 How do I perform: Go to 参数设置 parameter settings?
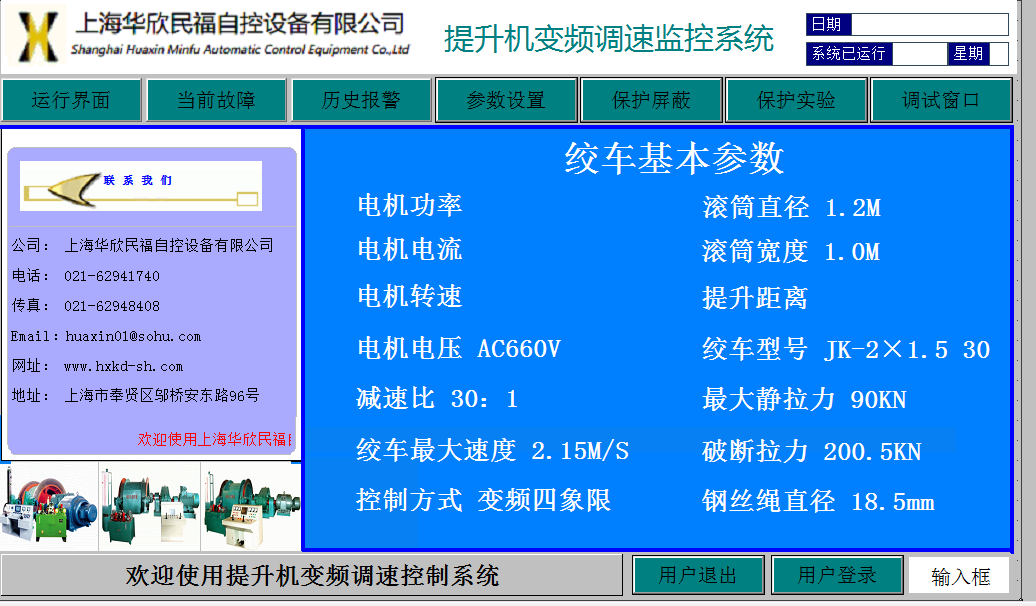coord(506,100)
